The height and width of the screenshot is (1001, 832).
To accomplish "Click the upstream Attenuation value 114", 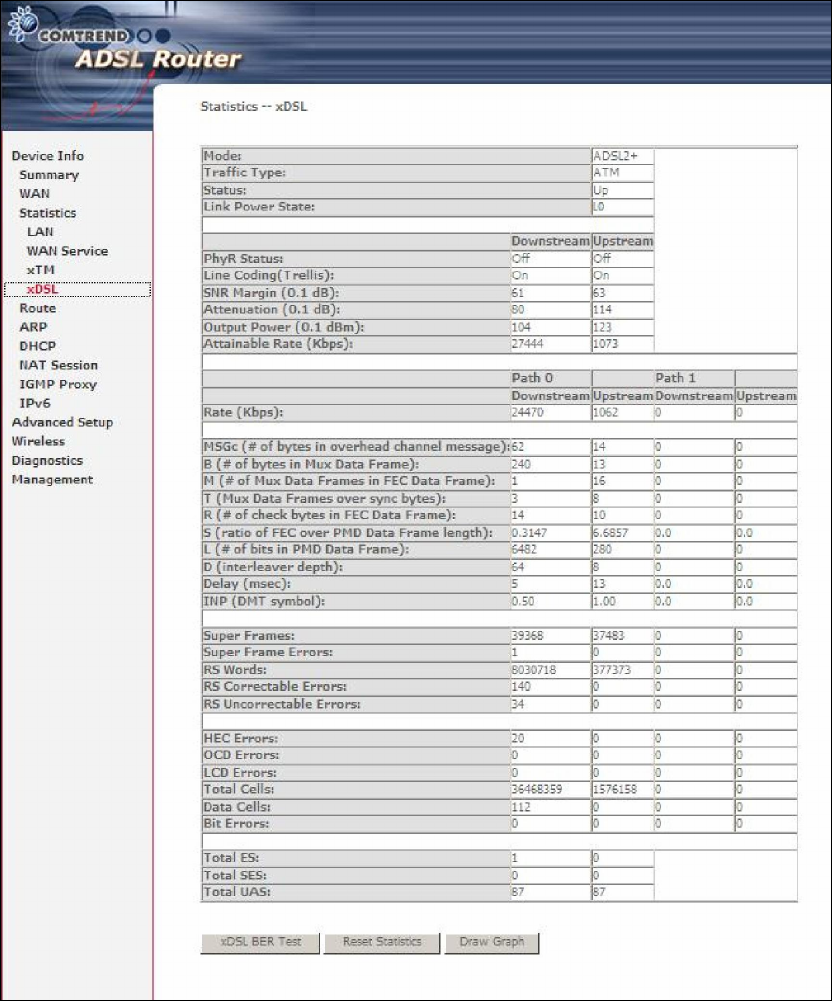I will click(x=603, y=310).
